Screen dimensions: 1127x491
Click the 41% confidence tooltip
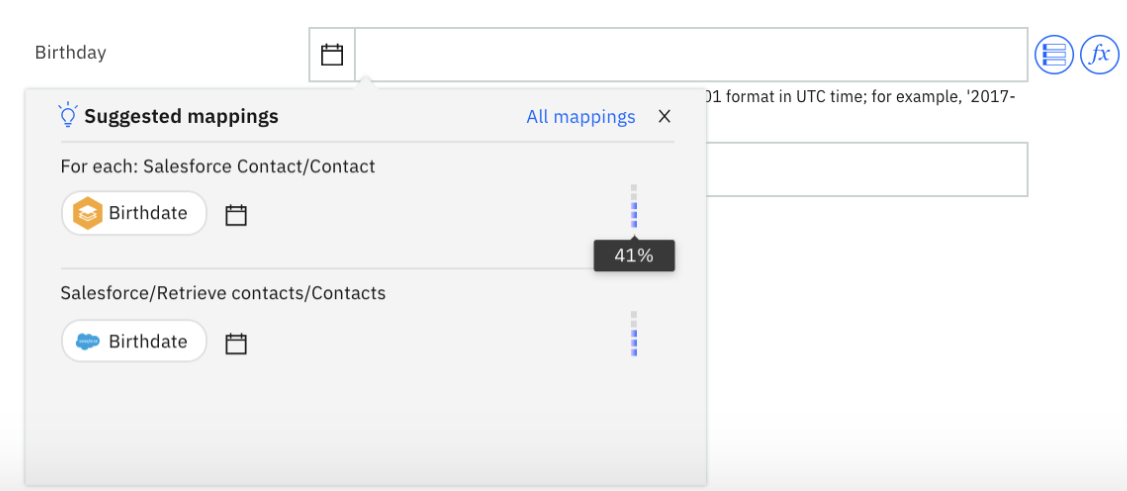pos(634,256)
